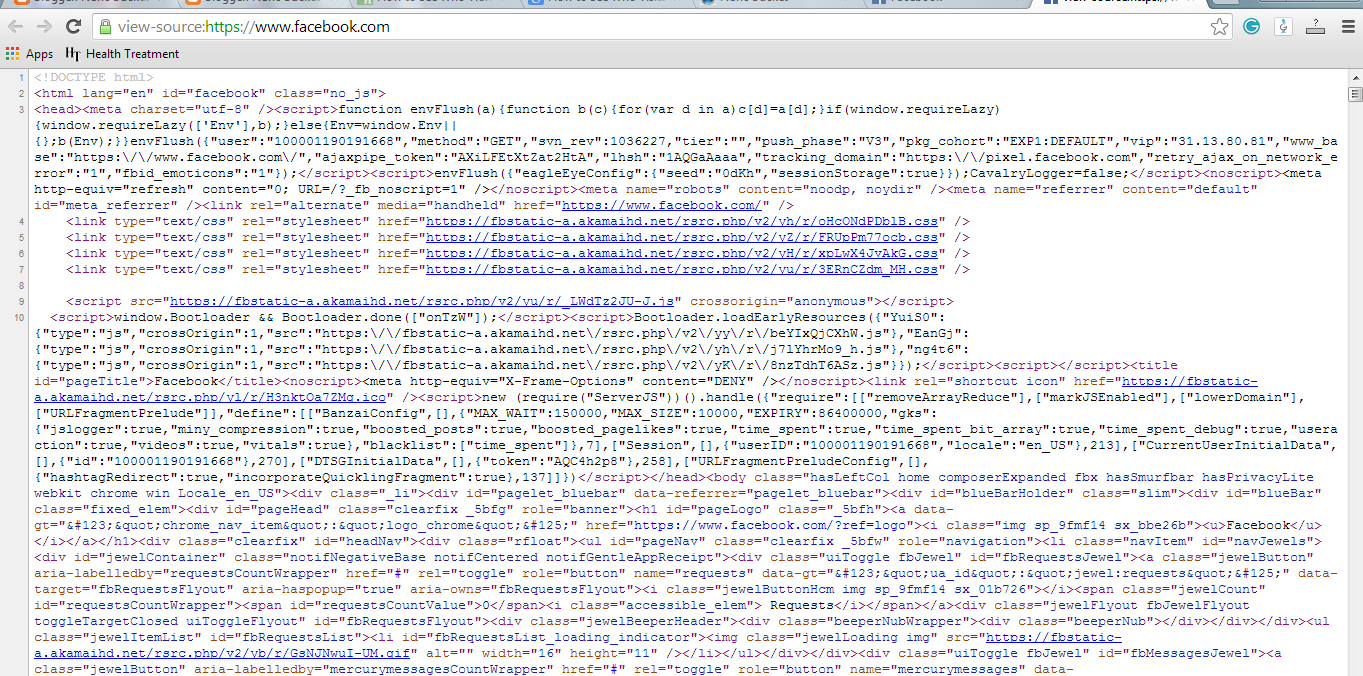Click line number 2 in the gutter
1363x676 pixels.
[22, 93]
